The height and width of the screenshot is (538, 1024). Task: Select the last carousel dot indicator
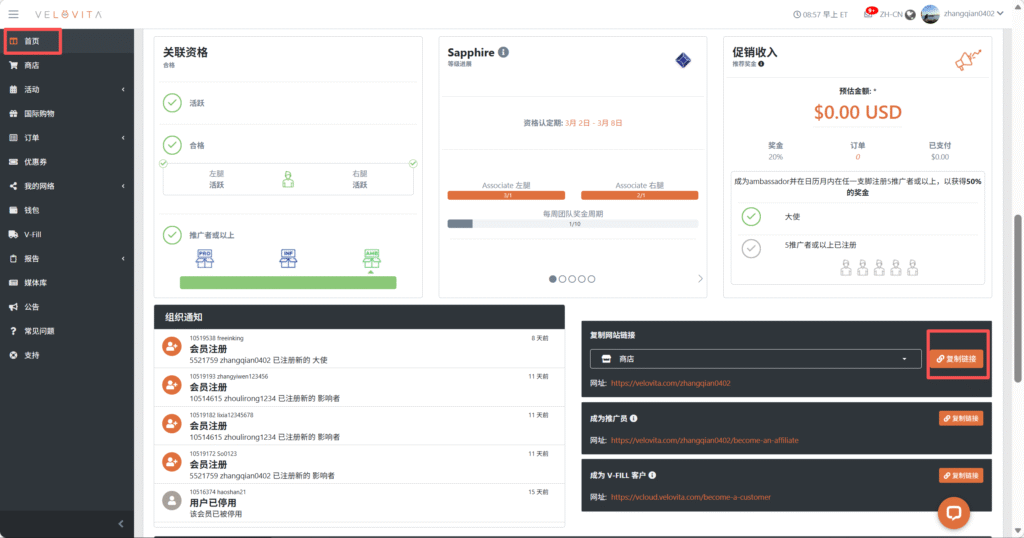[x=591, y=279]
